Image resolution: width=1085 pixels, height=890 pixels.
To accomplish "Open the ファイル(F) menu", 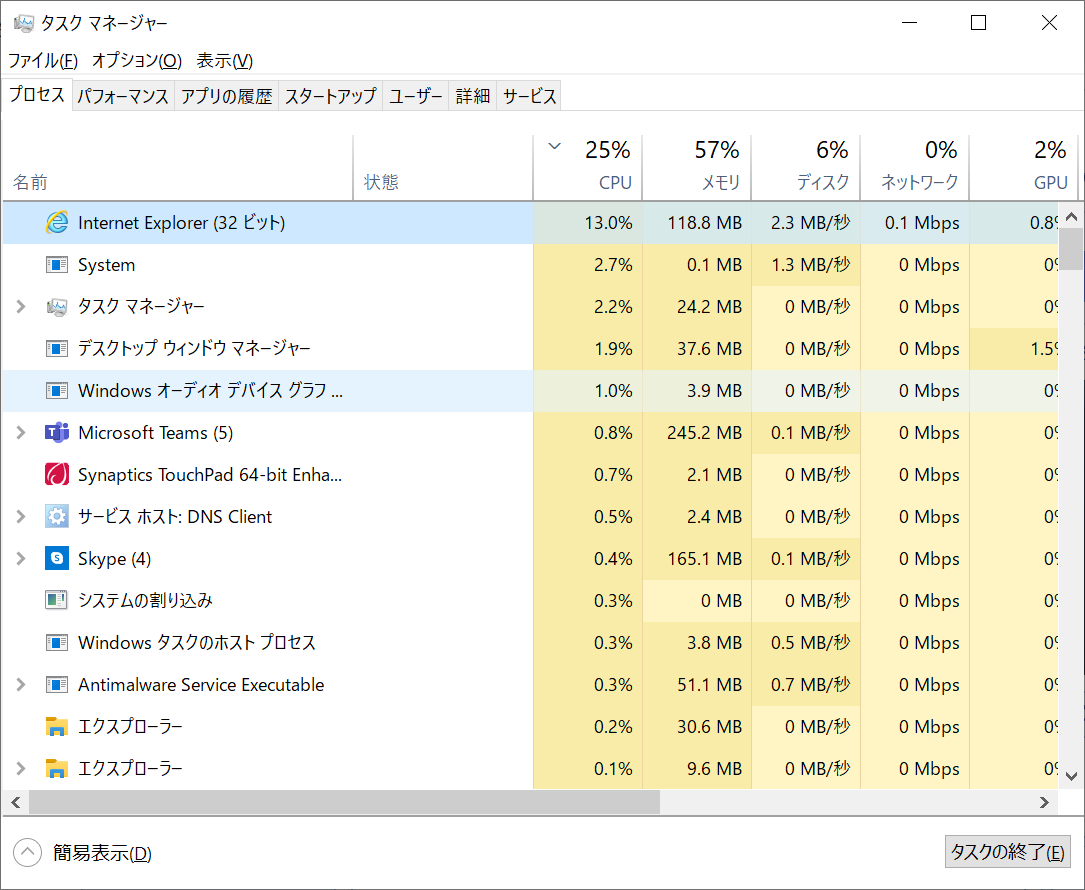I will [x=43, y=61].
